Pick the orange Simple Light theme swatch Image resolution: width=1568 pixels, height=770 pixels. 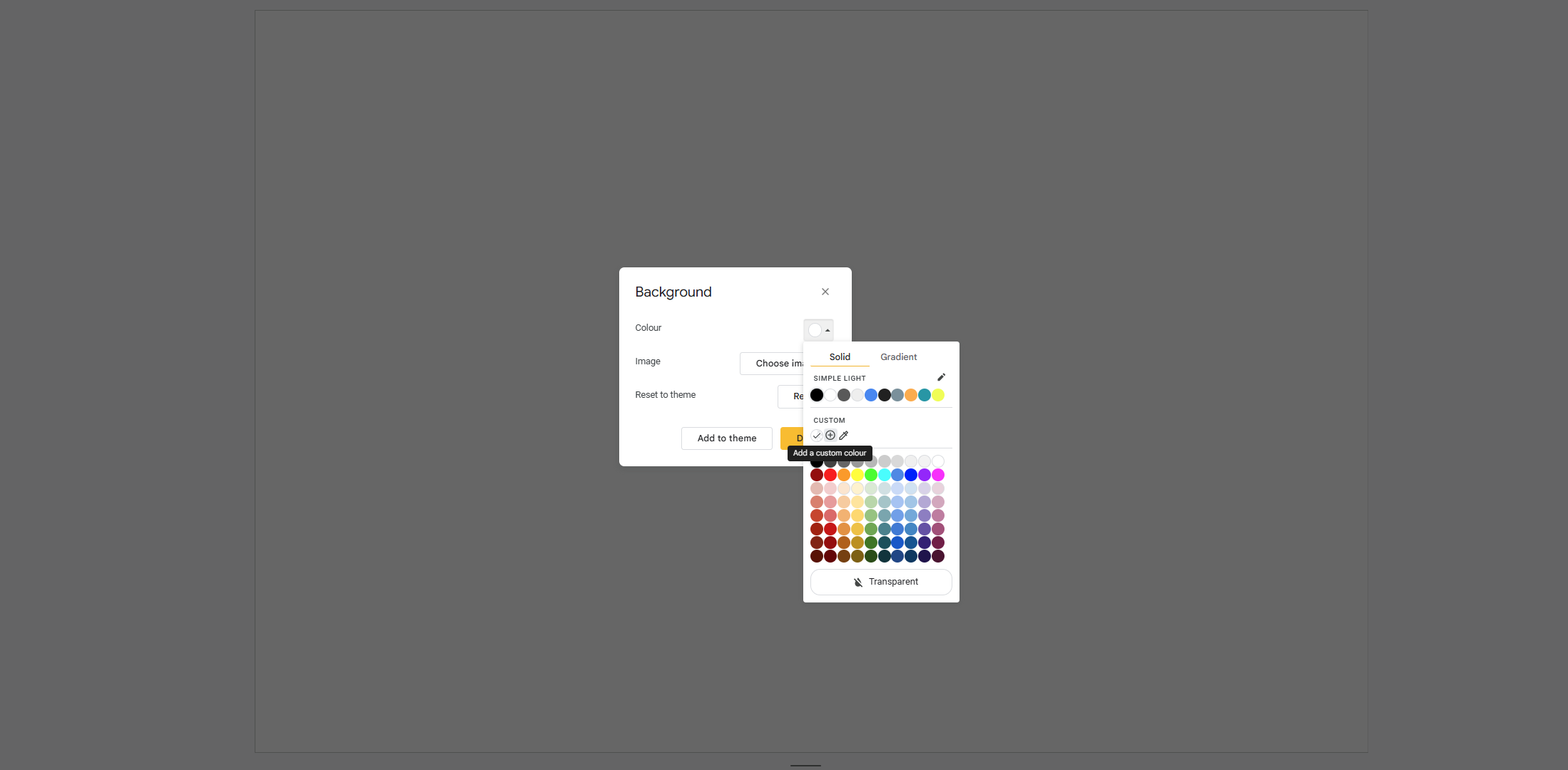[911, 395]
